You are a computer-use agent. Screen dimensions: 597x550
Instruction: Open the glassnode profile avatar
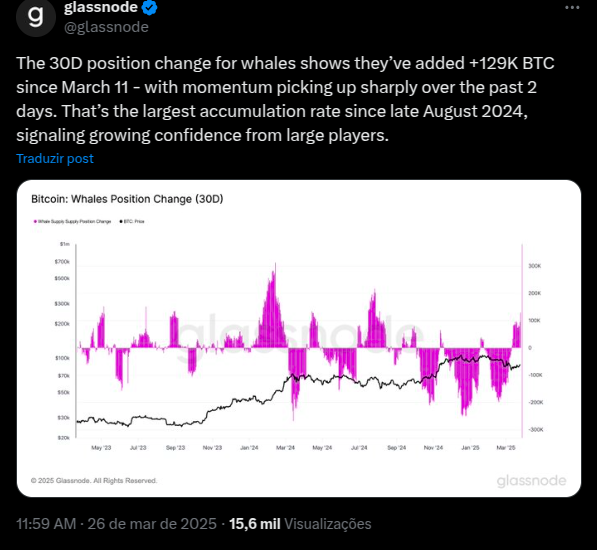(36, 17)
